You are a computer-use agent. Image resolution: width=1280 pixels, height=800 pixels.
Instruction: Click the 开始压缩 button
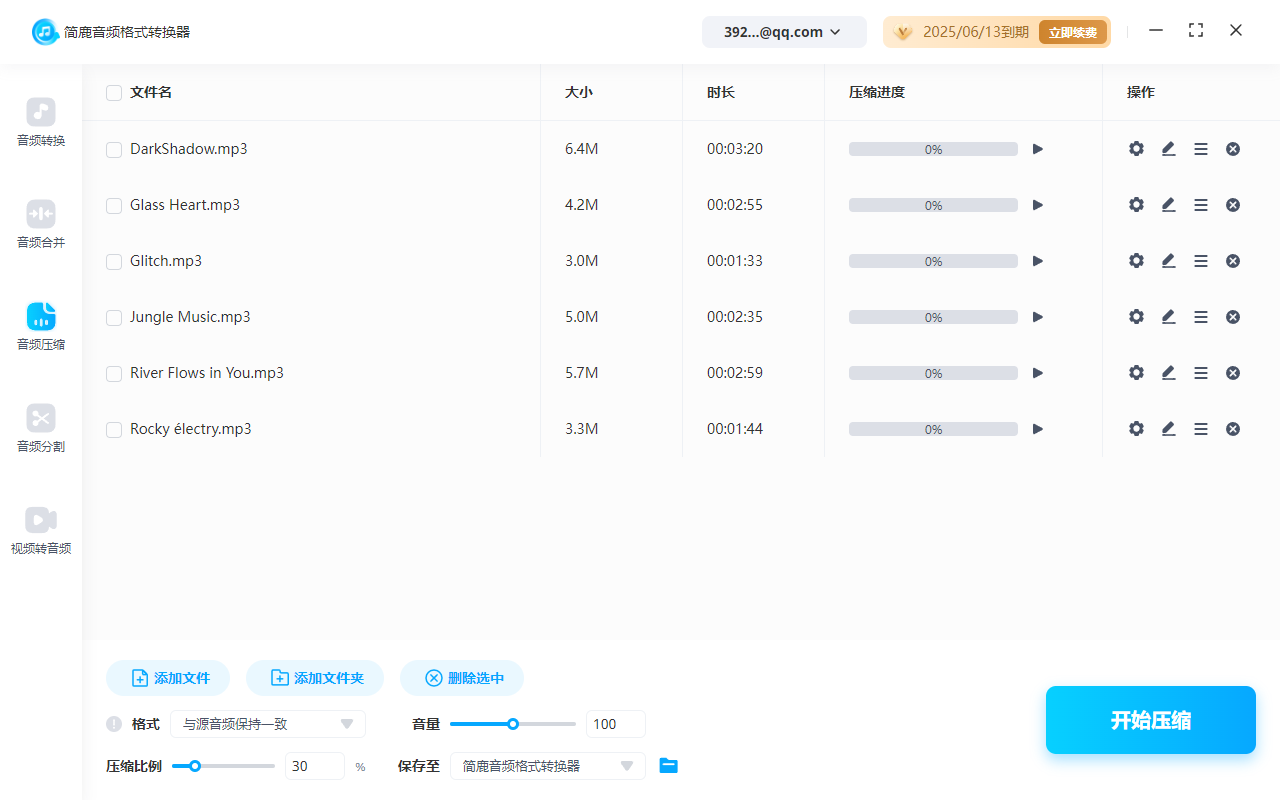1150,720
